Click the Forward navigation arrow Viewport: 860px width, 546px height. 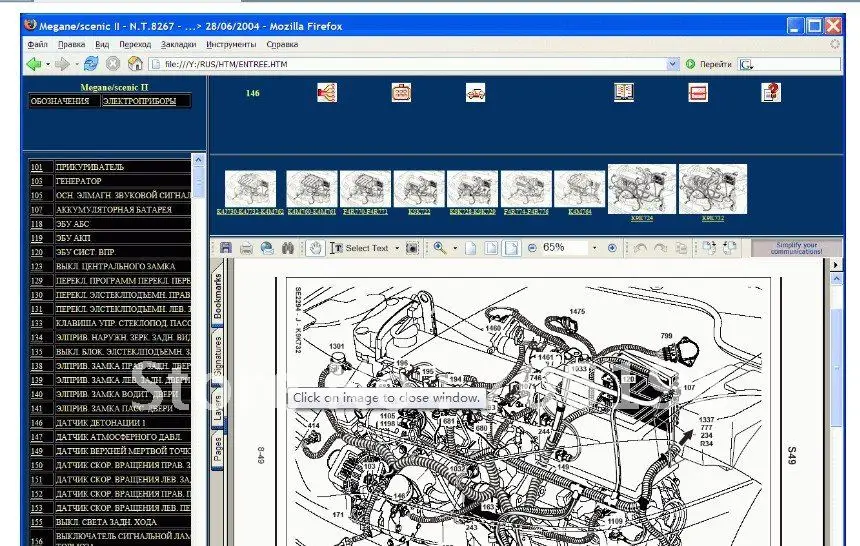point(62,64)
